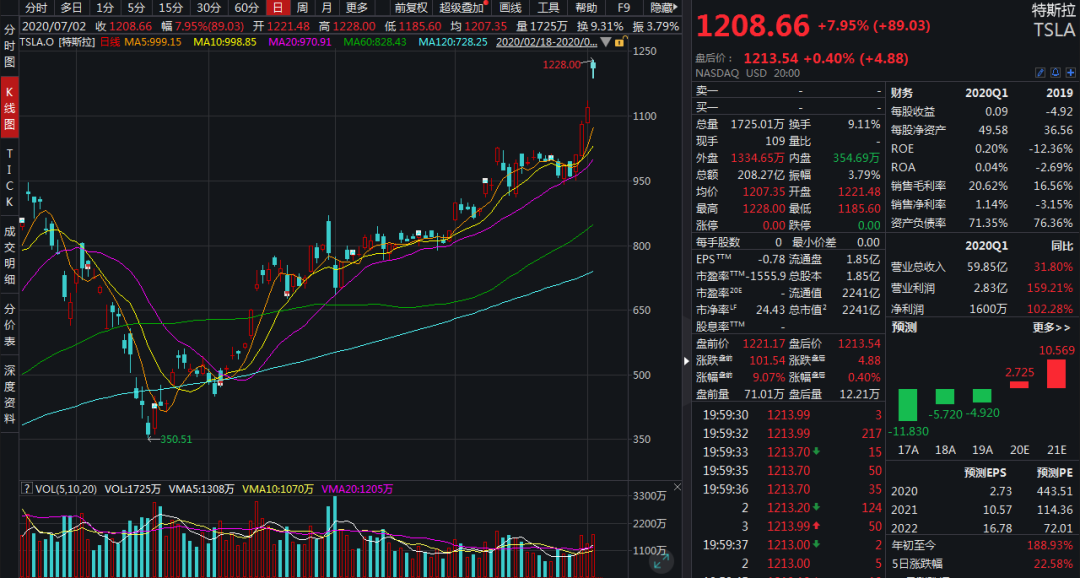Image resolution: width=1080 pixels, height=578 pixels.
Task: Open the 前复权 adjustment selector
Action: (411, 8)
